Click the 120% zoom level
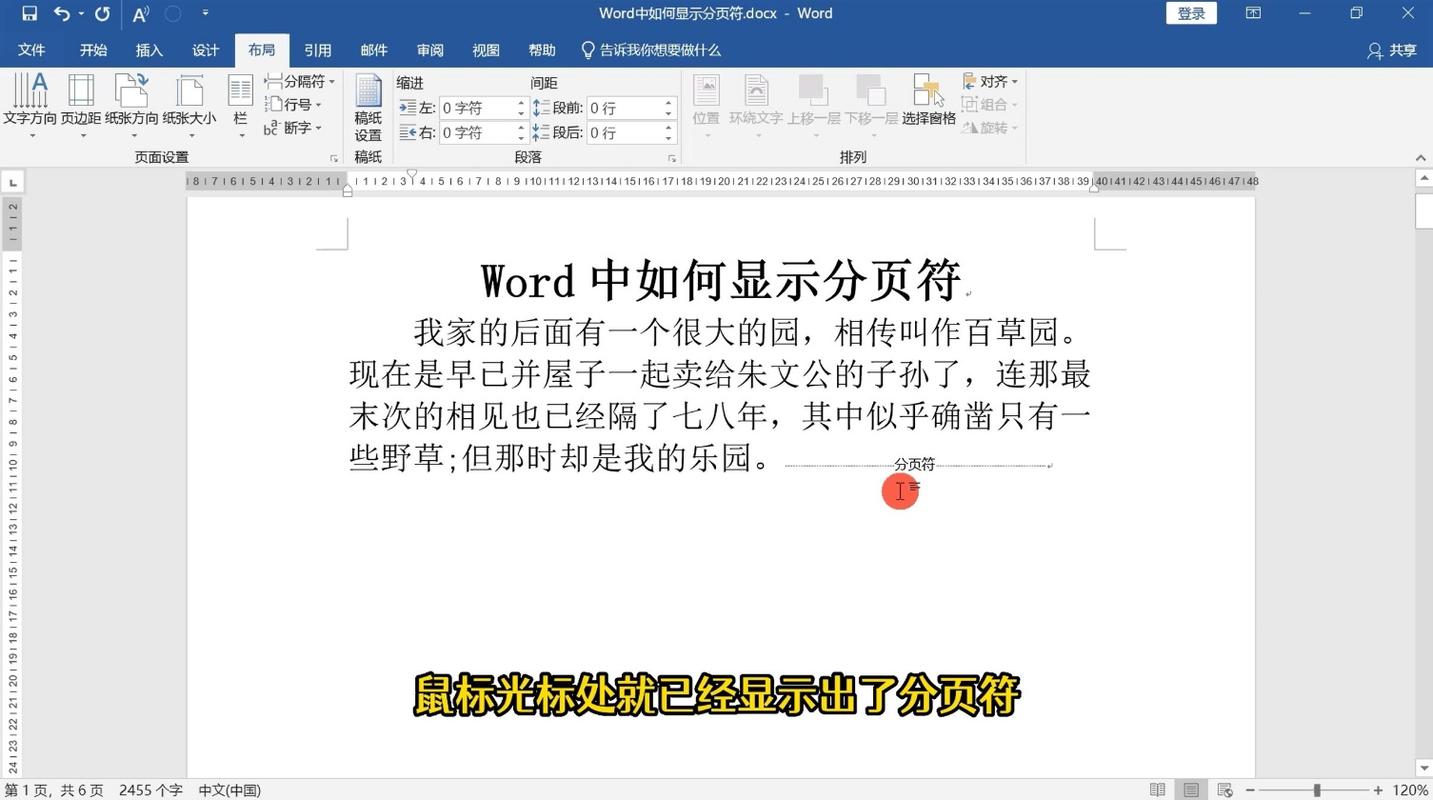The height and width of the screenshot is (800, 1433). click(x=1410, y=790)
